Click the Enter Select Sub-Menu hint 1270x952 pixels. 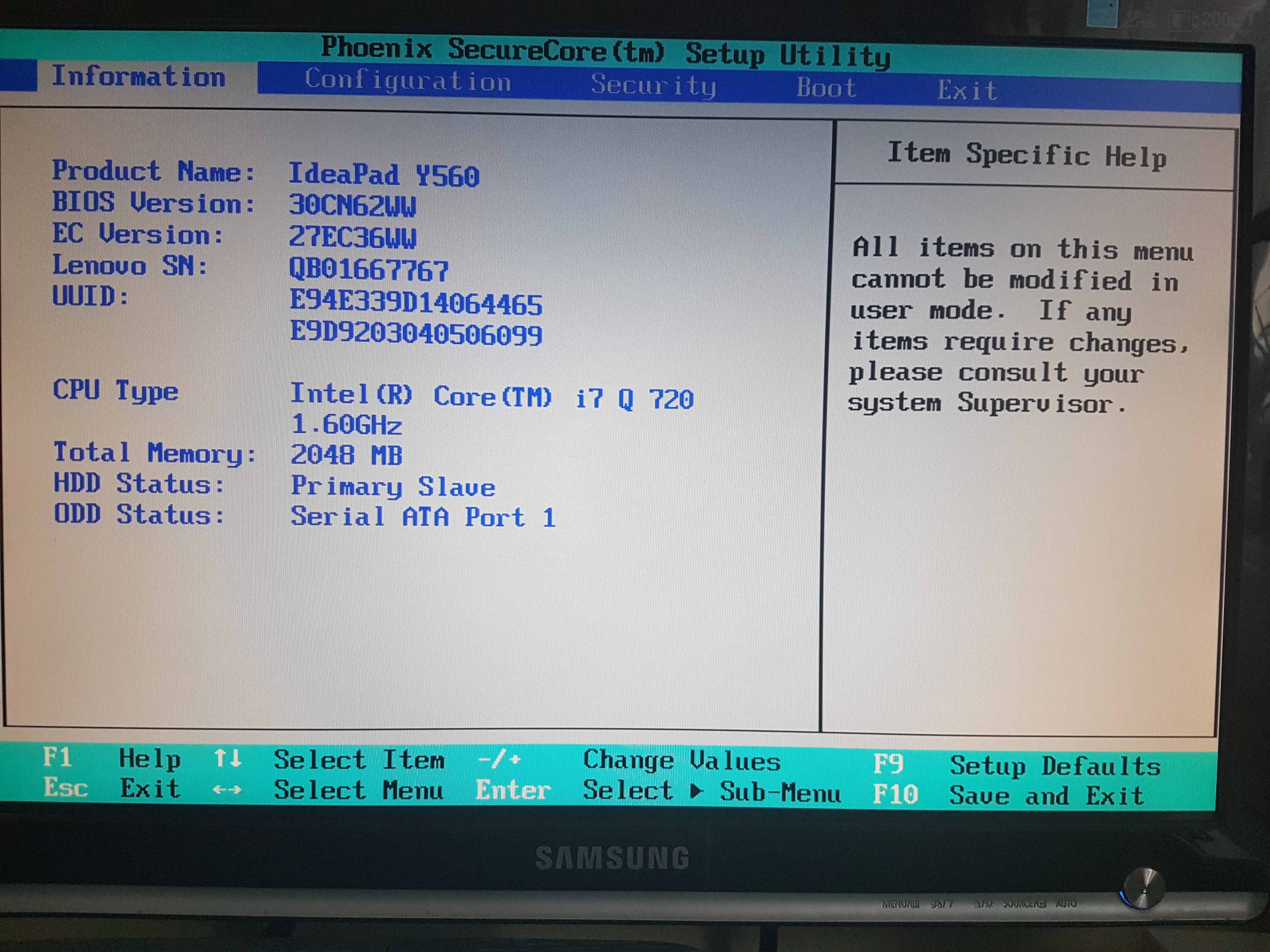point(658,791)
